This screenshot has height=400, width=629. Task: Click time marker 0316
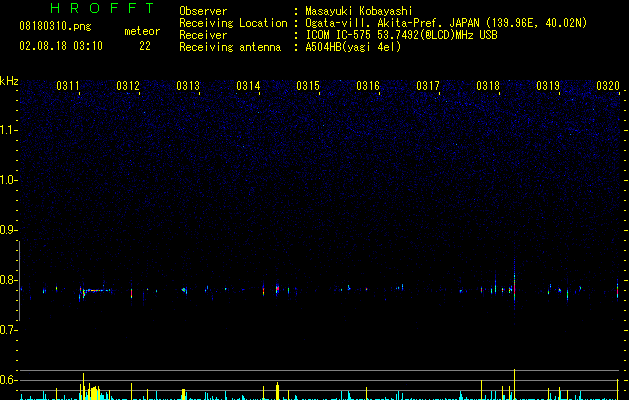coord(368,86)
